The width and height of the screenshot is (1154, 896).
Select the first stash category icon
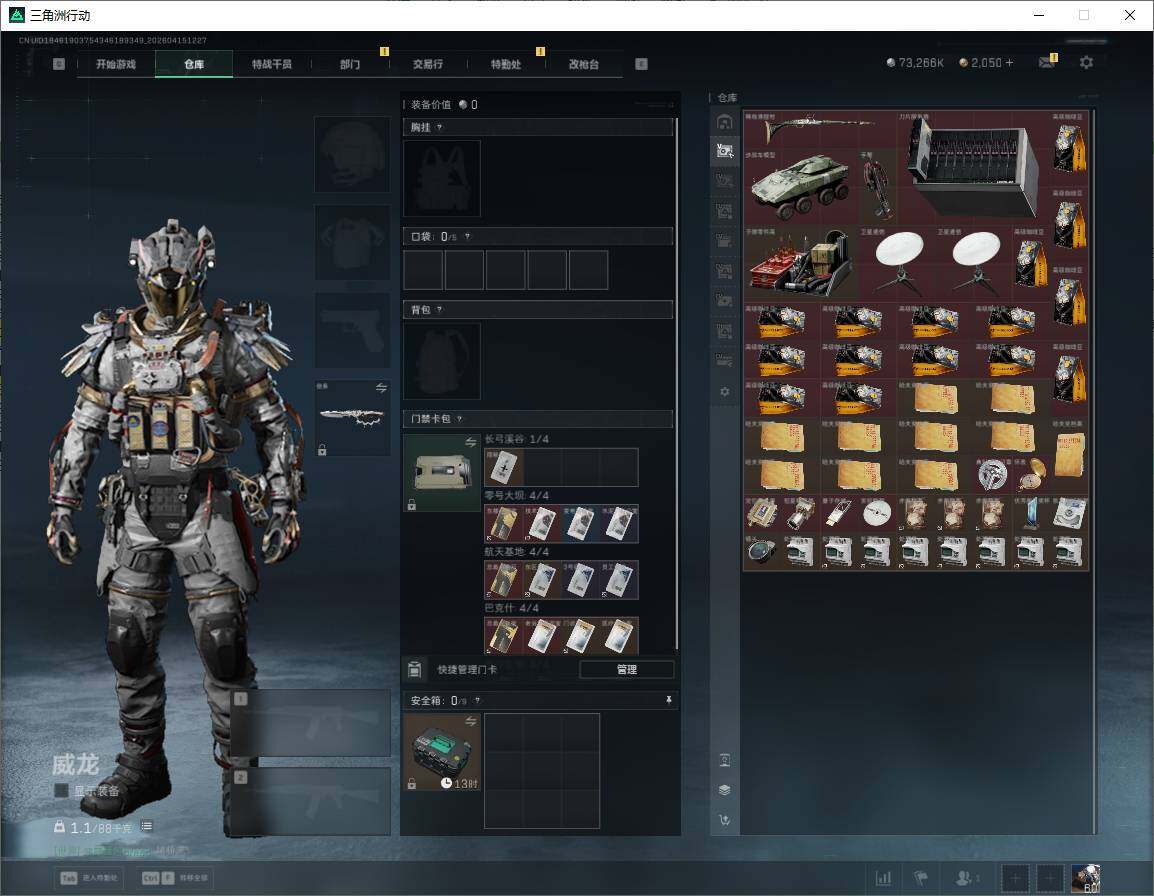724,122
